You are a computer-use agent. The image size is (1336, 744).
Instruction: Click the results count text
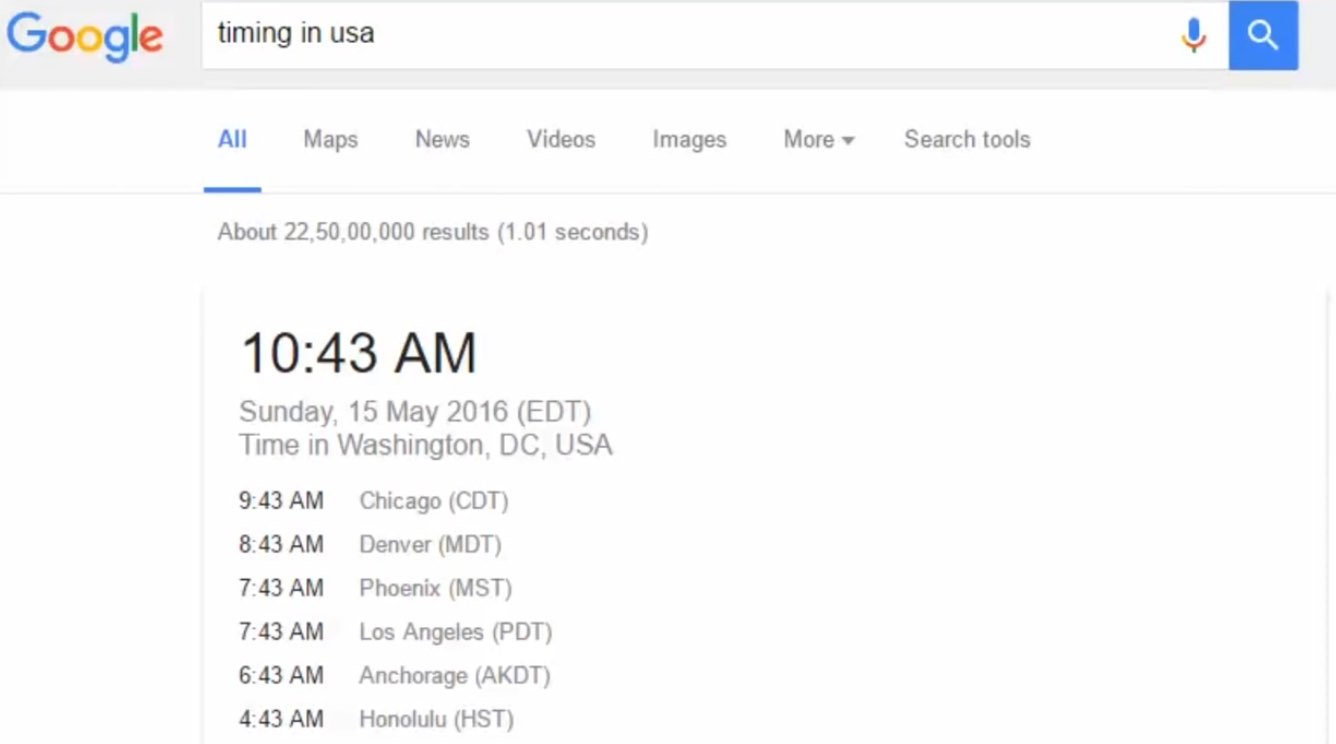coord(432,232)
